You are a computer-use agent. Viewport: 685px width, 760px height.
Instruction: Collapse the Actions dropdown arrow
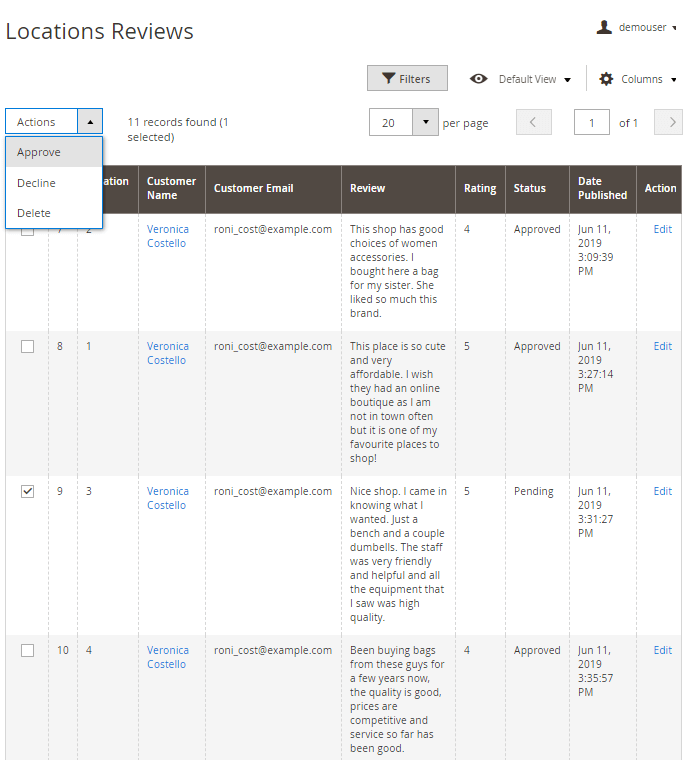tap(89, 122)
